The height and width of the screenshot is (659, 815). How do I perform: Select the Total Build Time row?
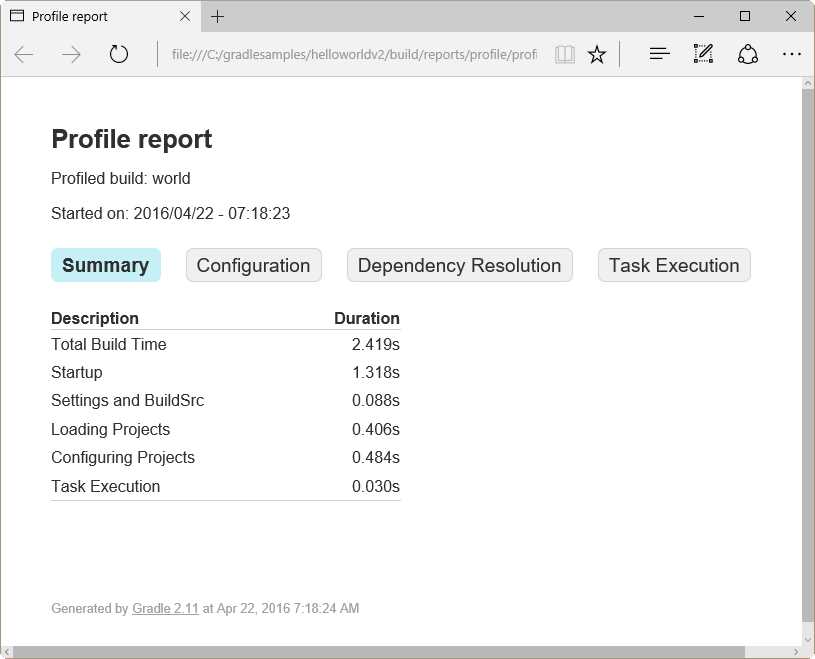click(x=108, y=344)
